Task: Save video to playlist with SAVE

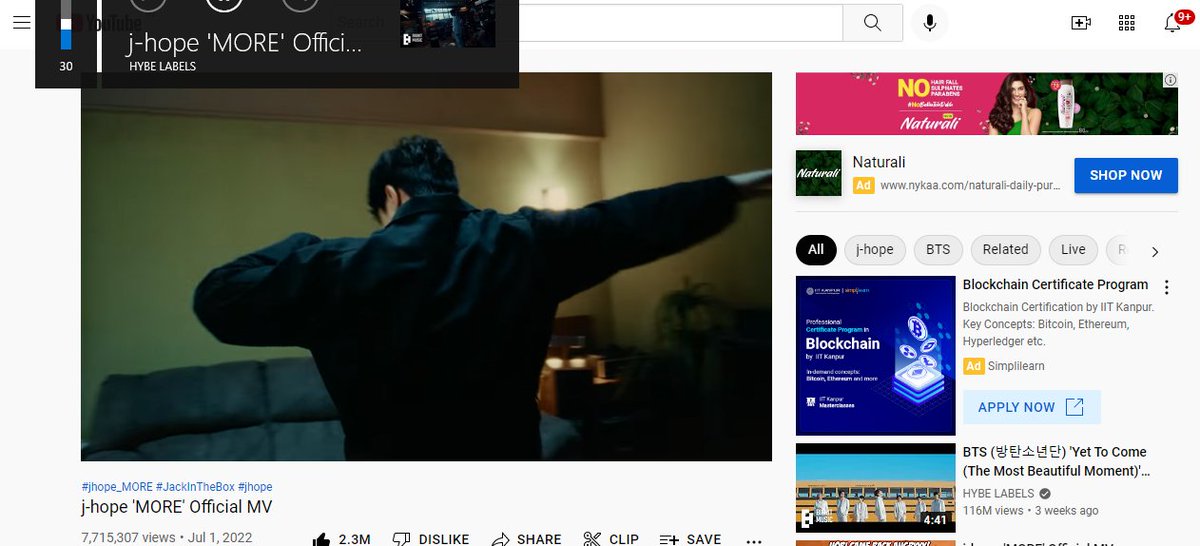Action: point(690,539)
